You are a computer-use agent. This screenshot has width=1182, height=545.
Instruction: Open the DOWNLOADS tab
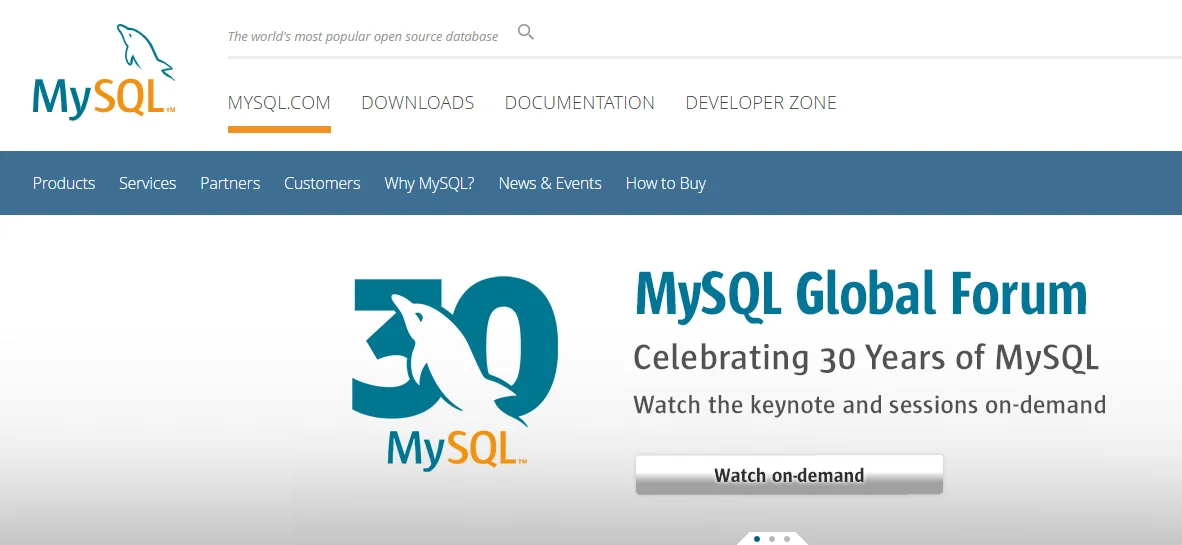tap(418, 103)
